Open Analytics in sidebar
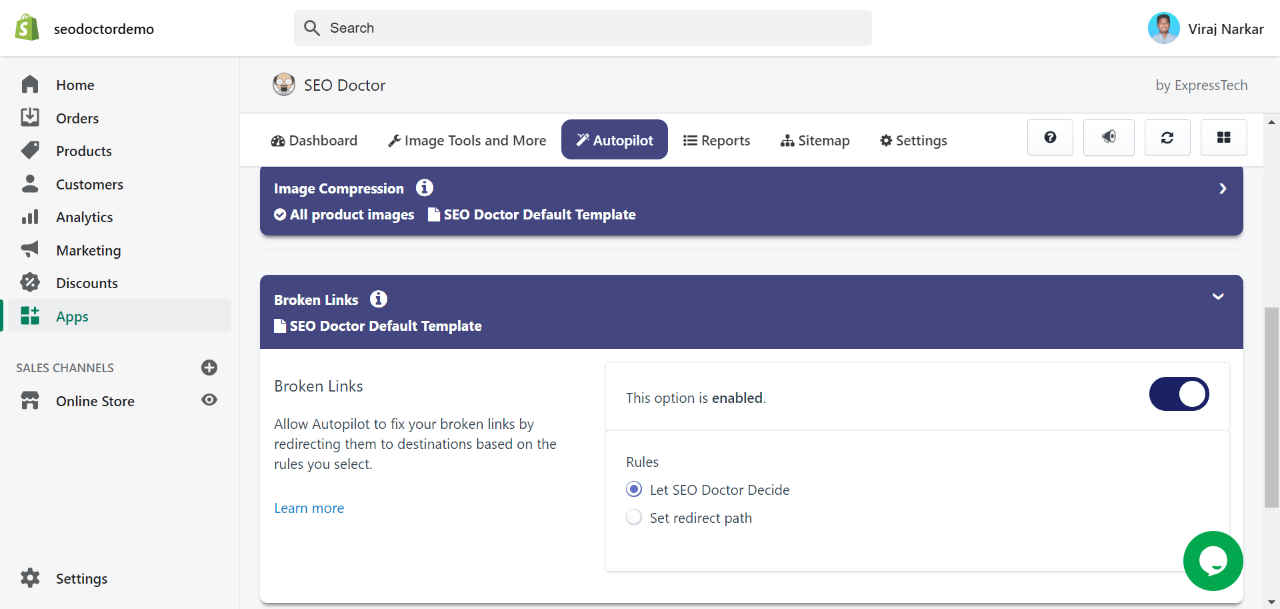 tap(84, 217)
